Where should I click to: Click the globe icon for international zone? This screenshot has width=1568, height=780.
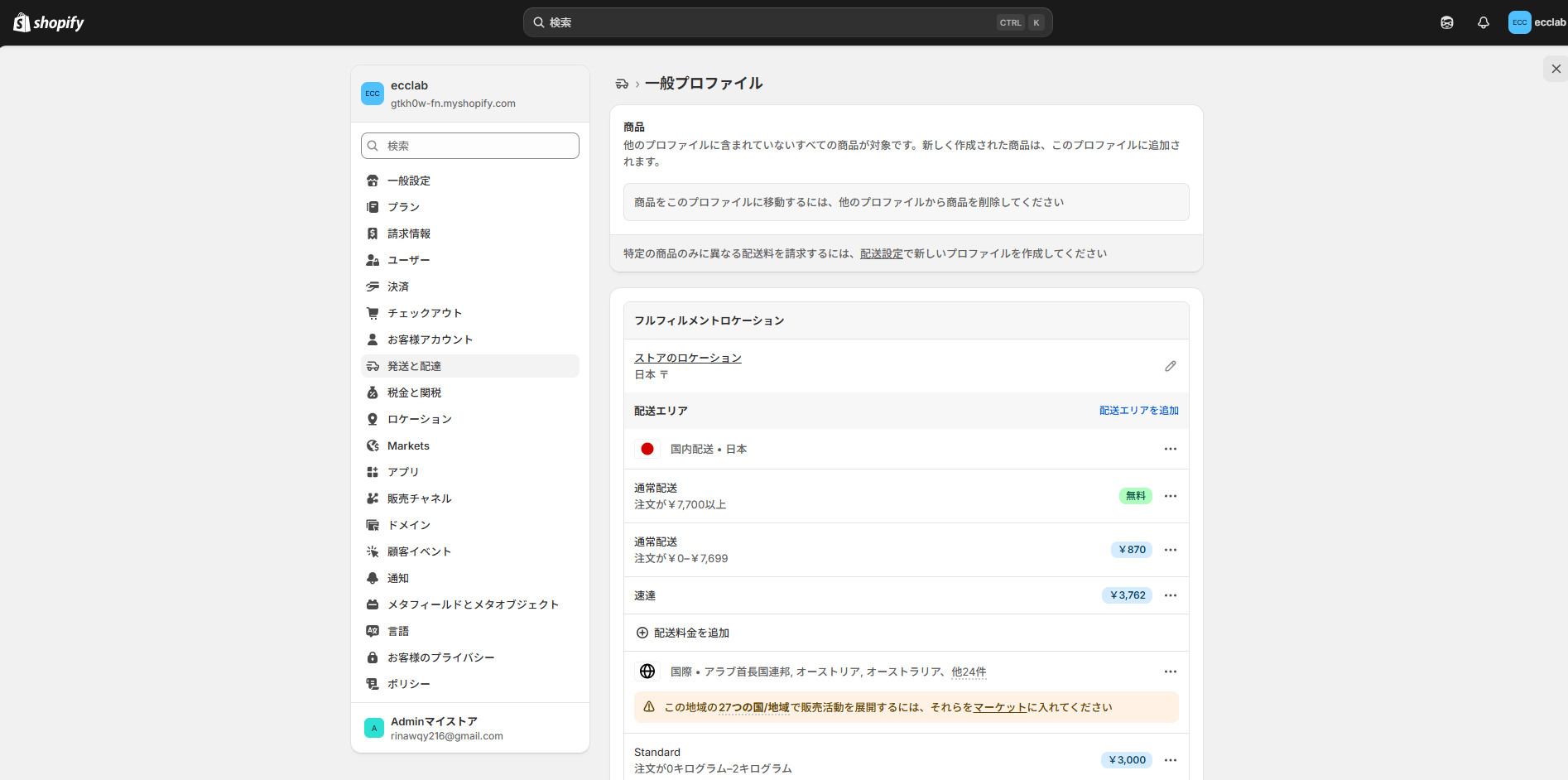(647, 672)
